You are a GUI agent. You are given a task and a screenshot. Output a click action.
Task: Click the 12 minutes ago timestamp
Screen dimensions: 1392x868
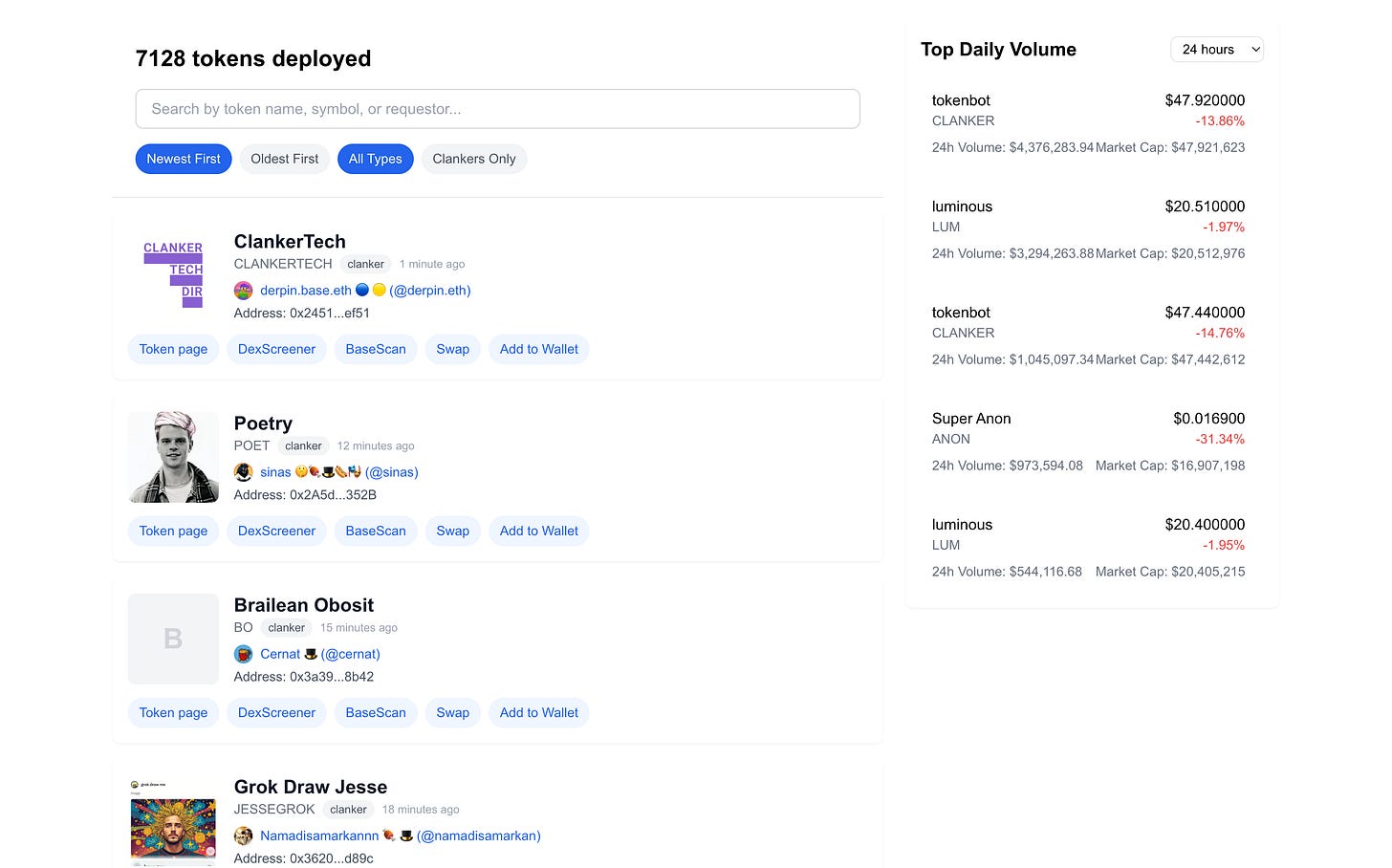click(376, 446)
